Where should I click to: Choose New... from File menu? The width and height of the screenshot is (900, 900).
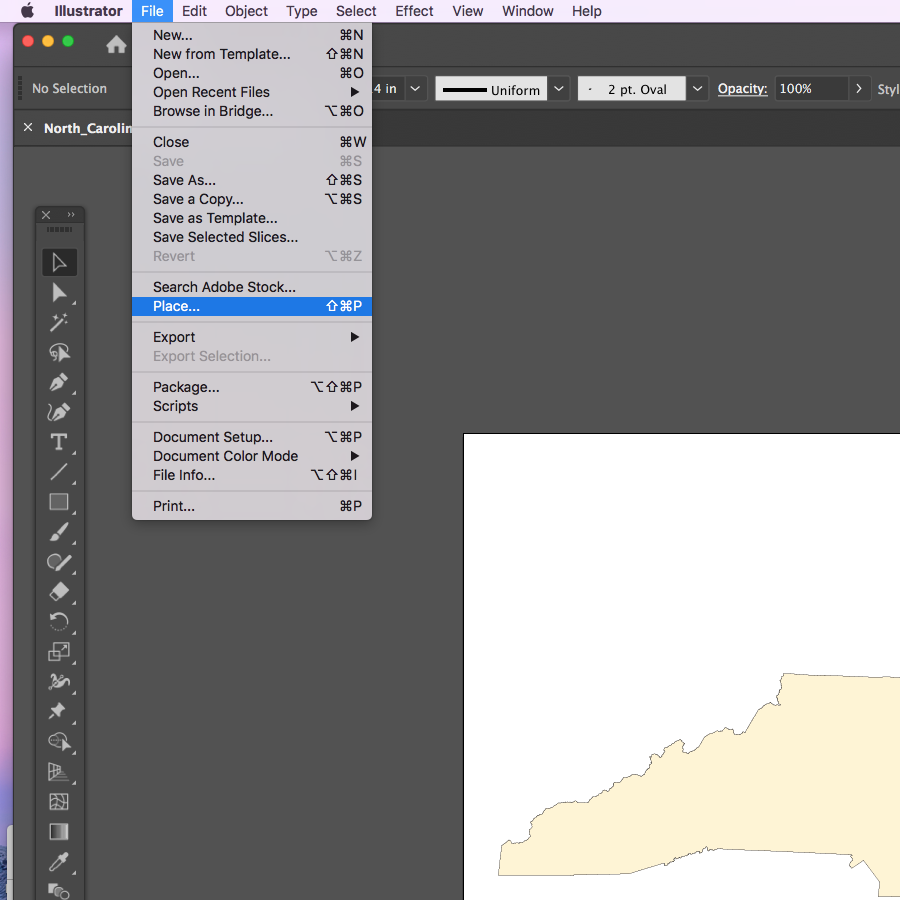coord(251,35)
